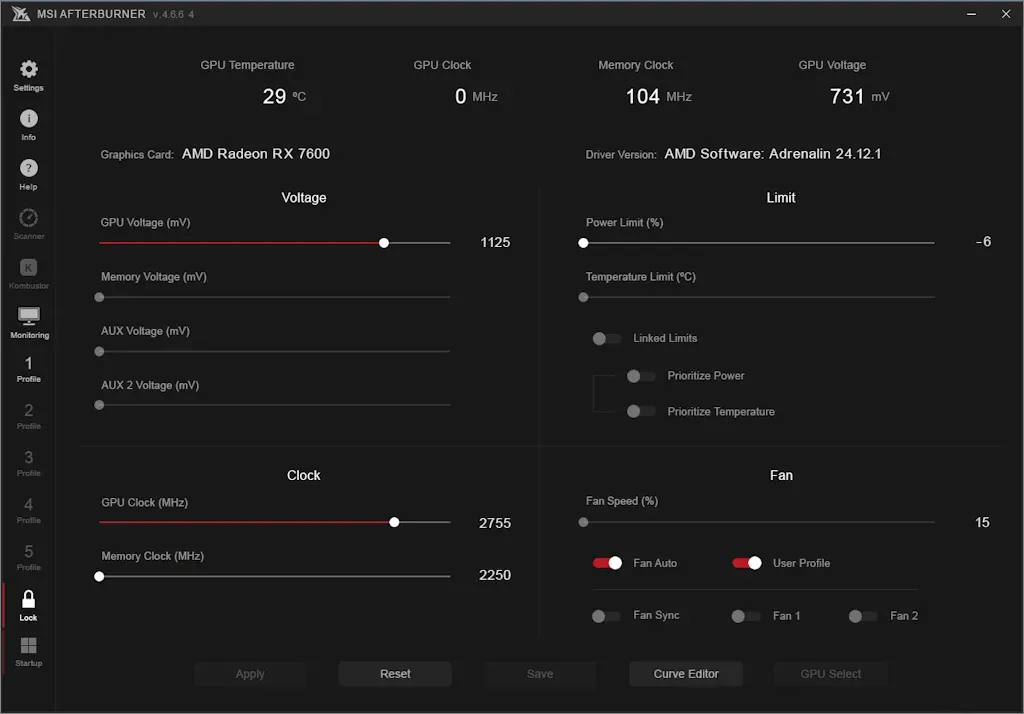Toggle the Lock padlock icon
This screenshot has width=1024, height=714.
(x=29, y=599)
